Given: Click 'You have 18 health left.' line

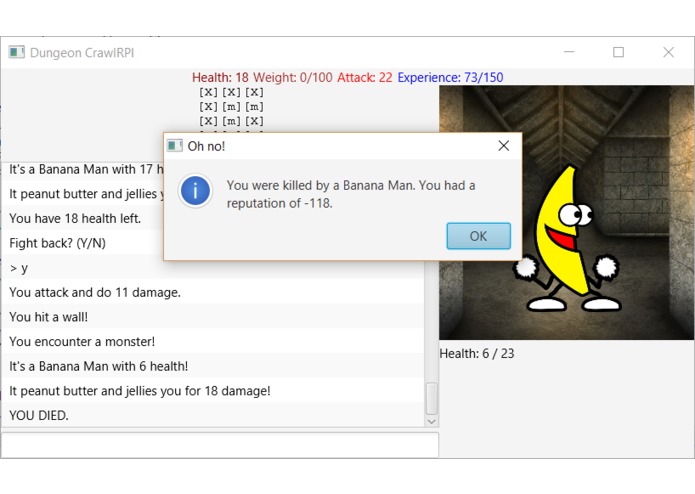Looking at the screenshot, I should [x=75, y=218].
